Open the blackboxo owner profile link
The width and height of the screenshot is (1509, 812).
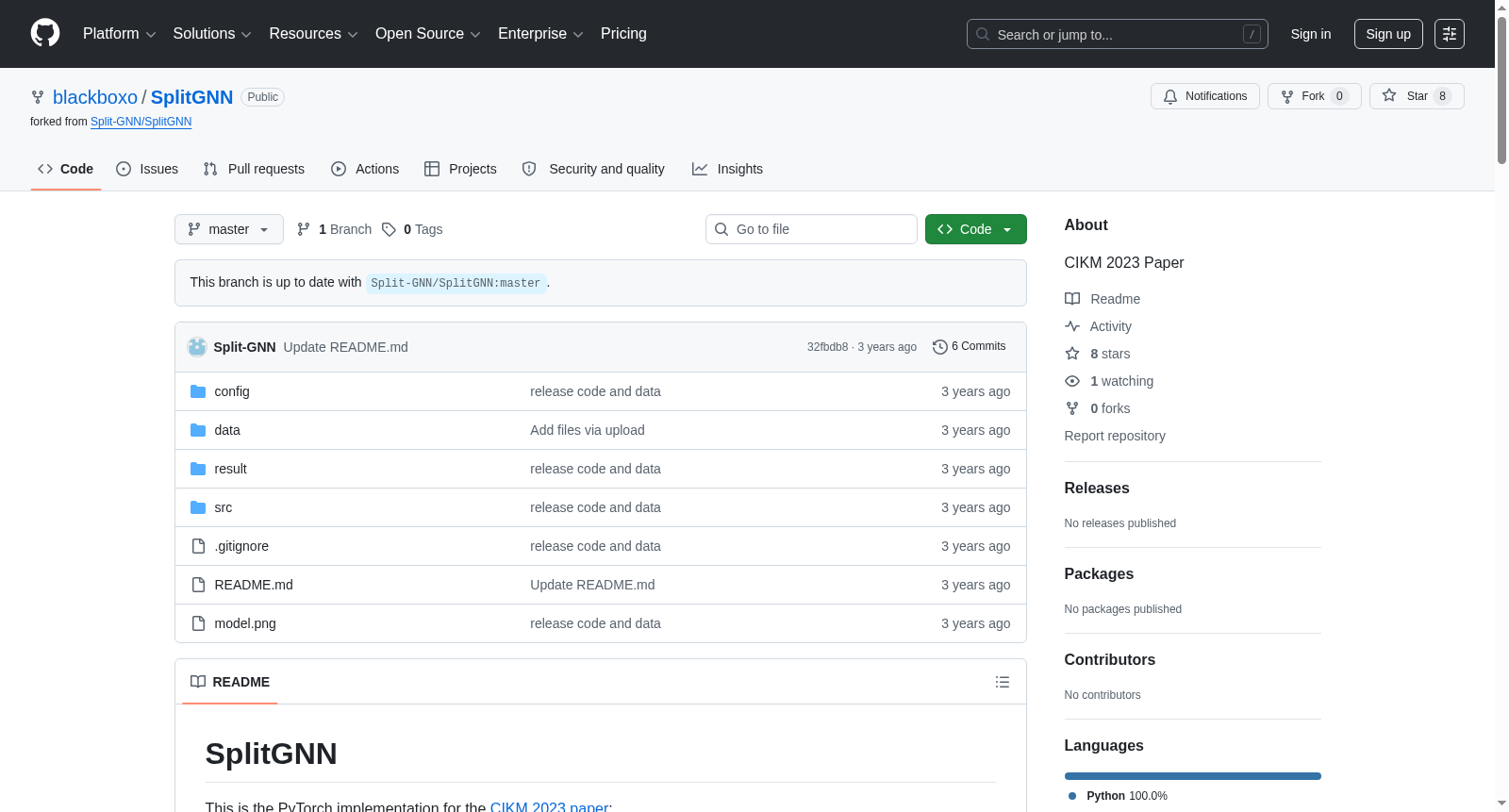[95, 97]
